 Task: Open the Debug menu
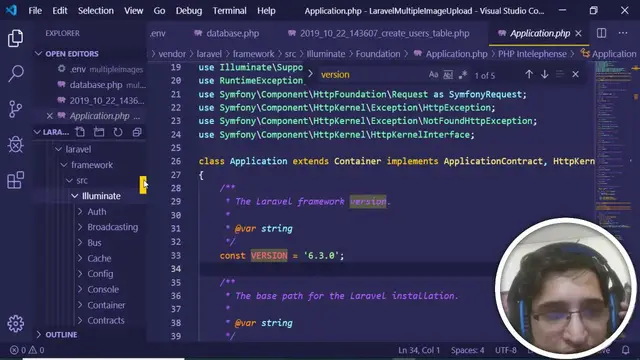coord(189,11)
